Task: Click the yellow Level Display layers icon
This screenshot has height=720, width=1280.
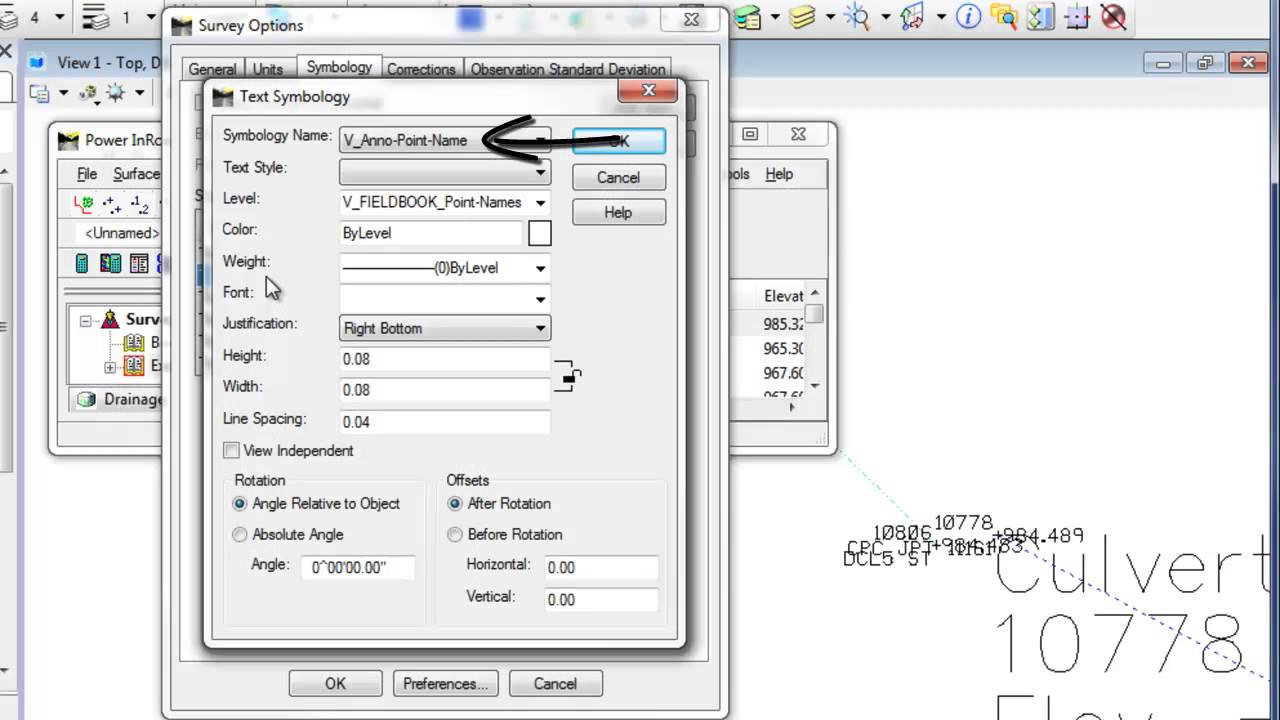Action: coord(800,17)
